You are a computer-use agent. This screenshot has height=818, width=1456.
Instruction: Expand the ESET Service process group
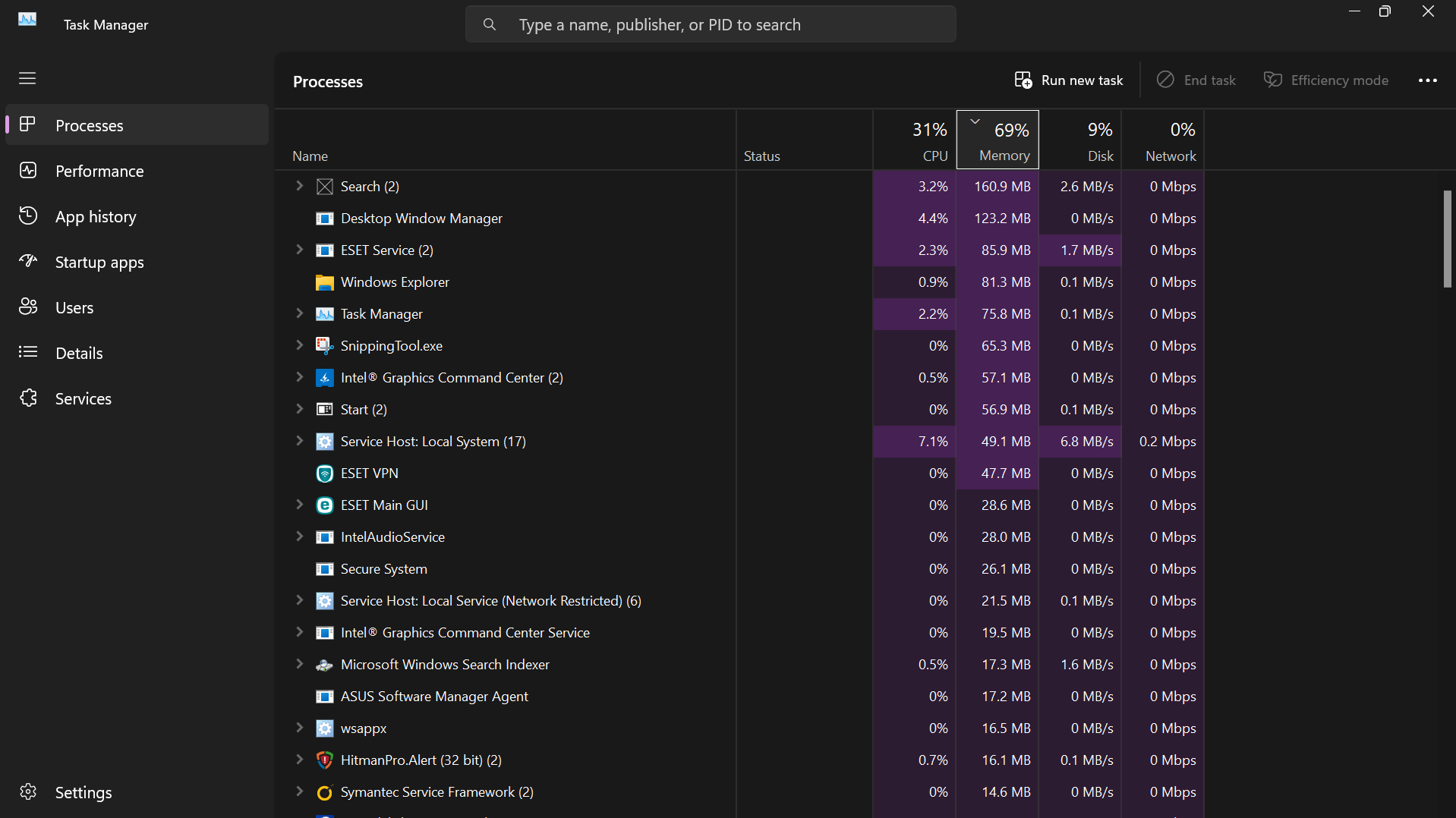pyautogui.click(x=299, y=250)
